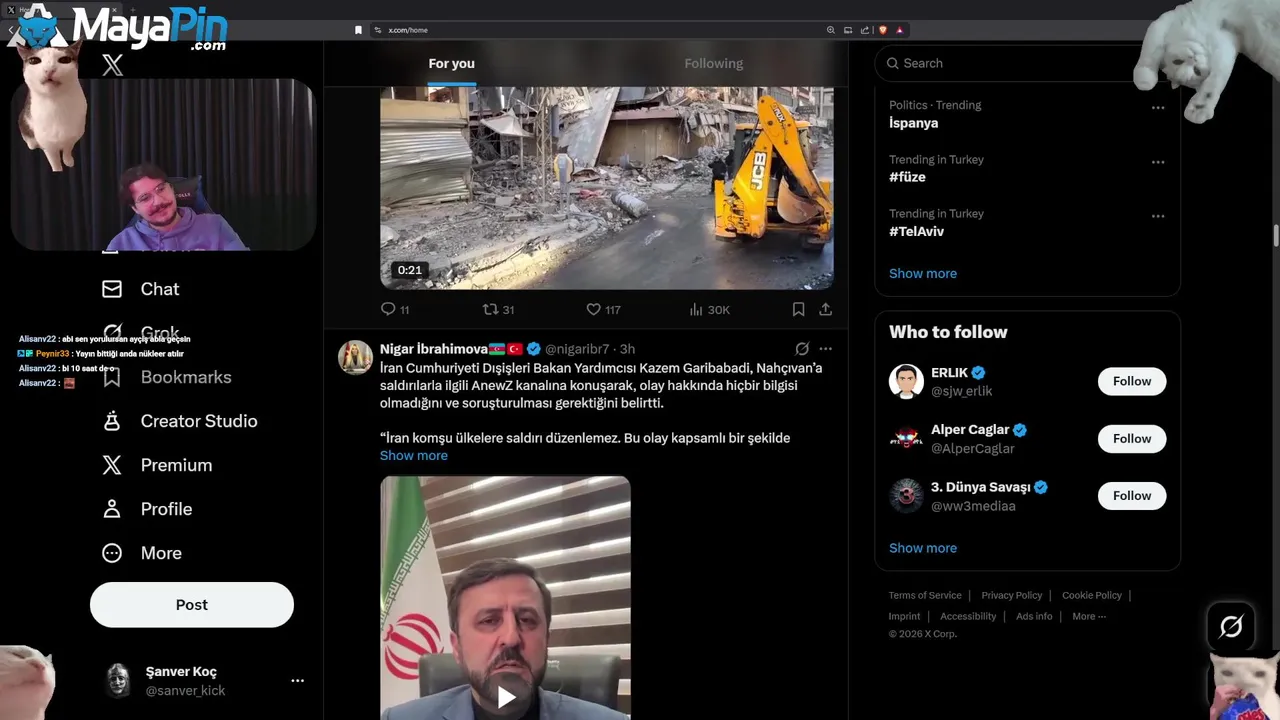Click the Profile person icon
Viewport: 1280px width, 720px height.
pos(112,509)
